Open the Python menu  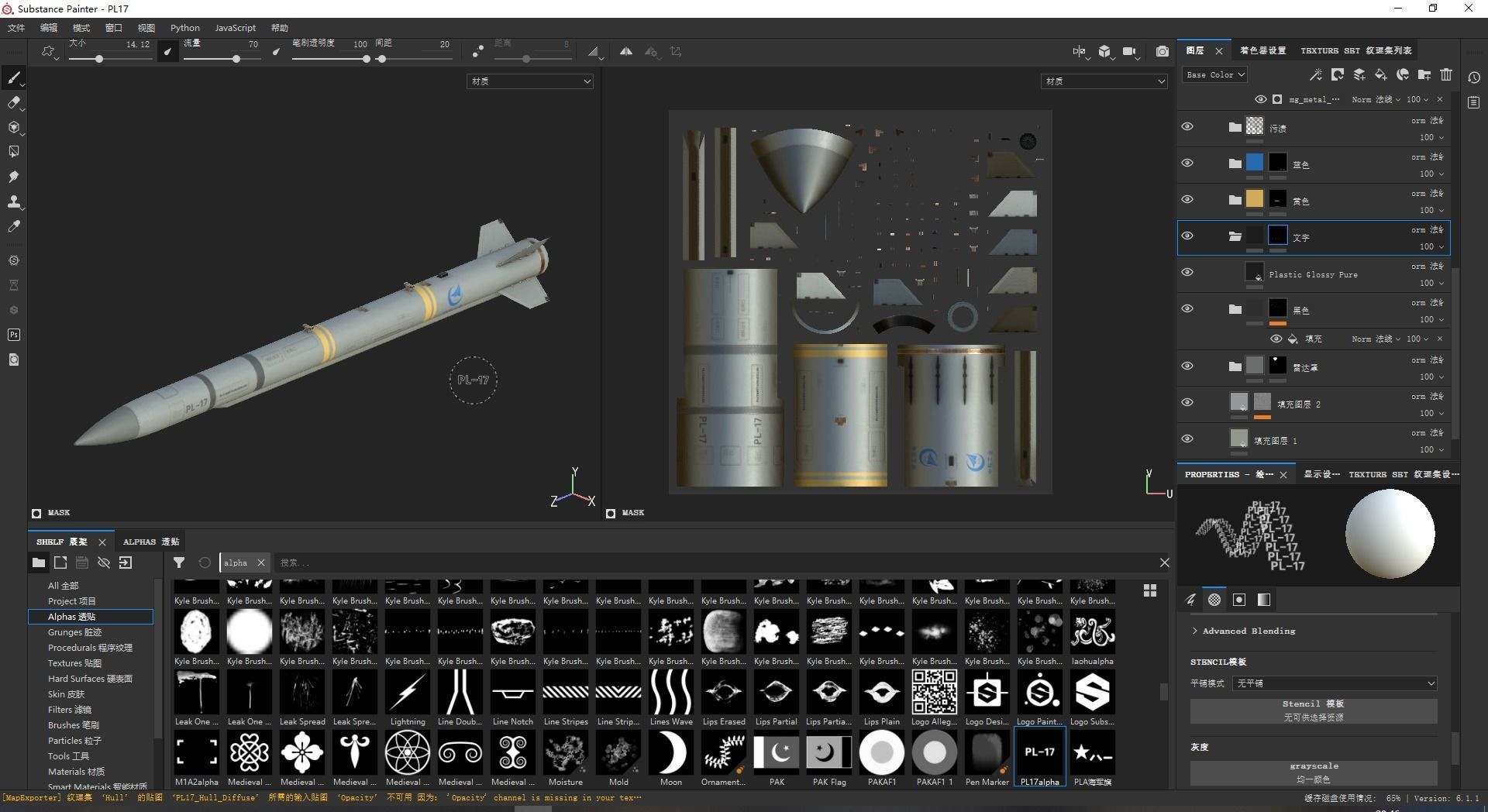point(185,28)
